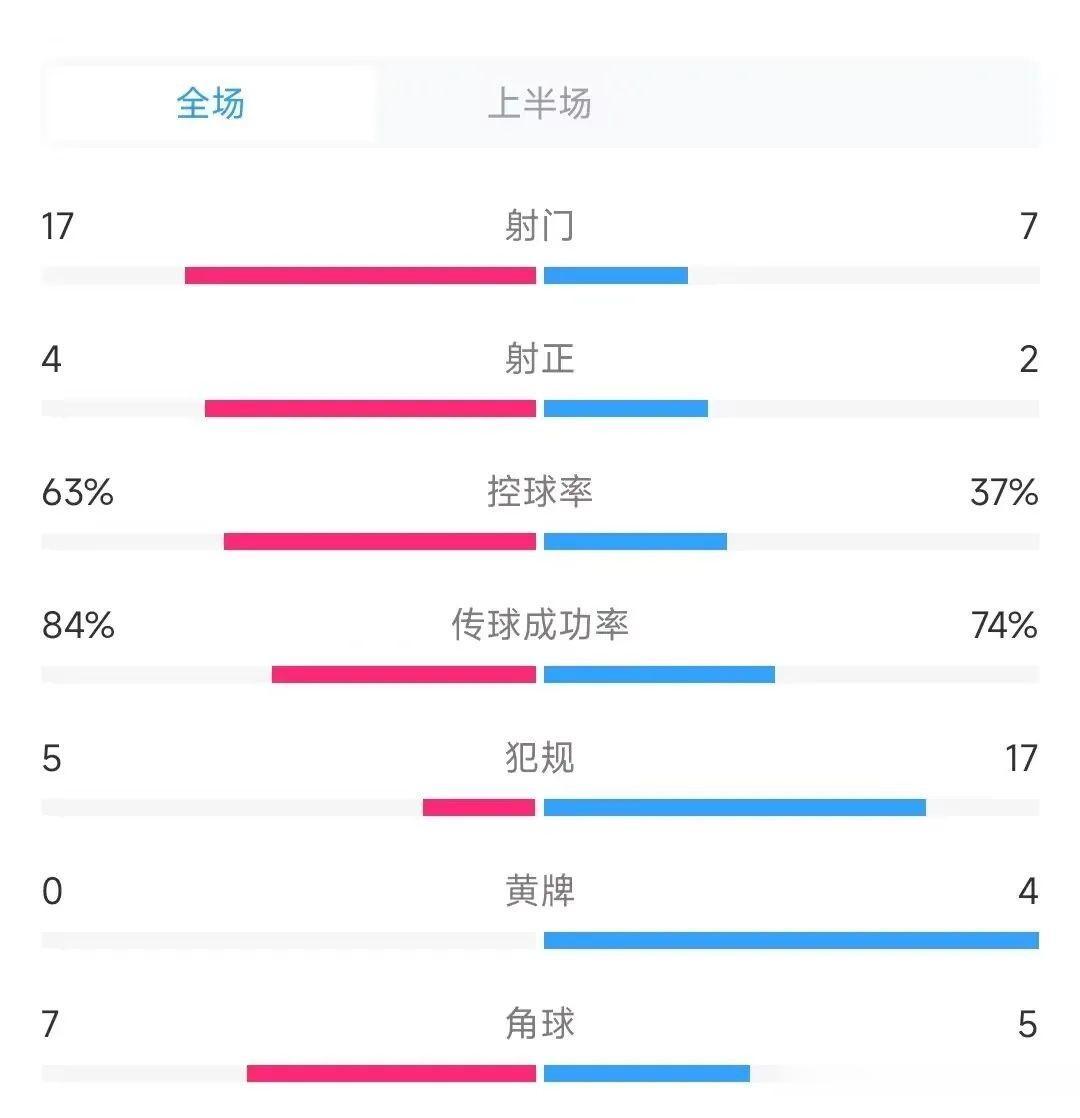
Task: Click the 63% possession value
Action: click(x=78, y=493)
